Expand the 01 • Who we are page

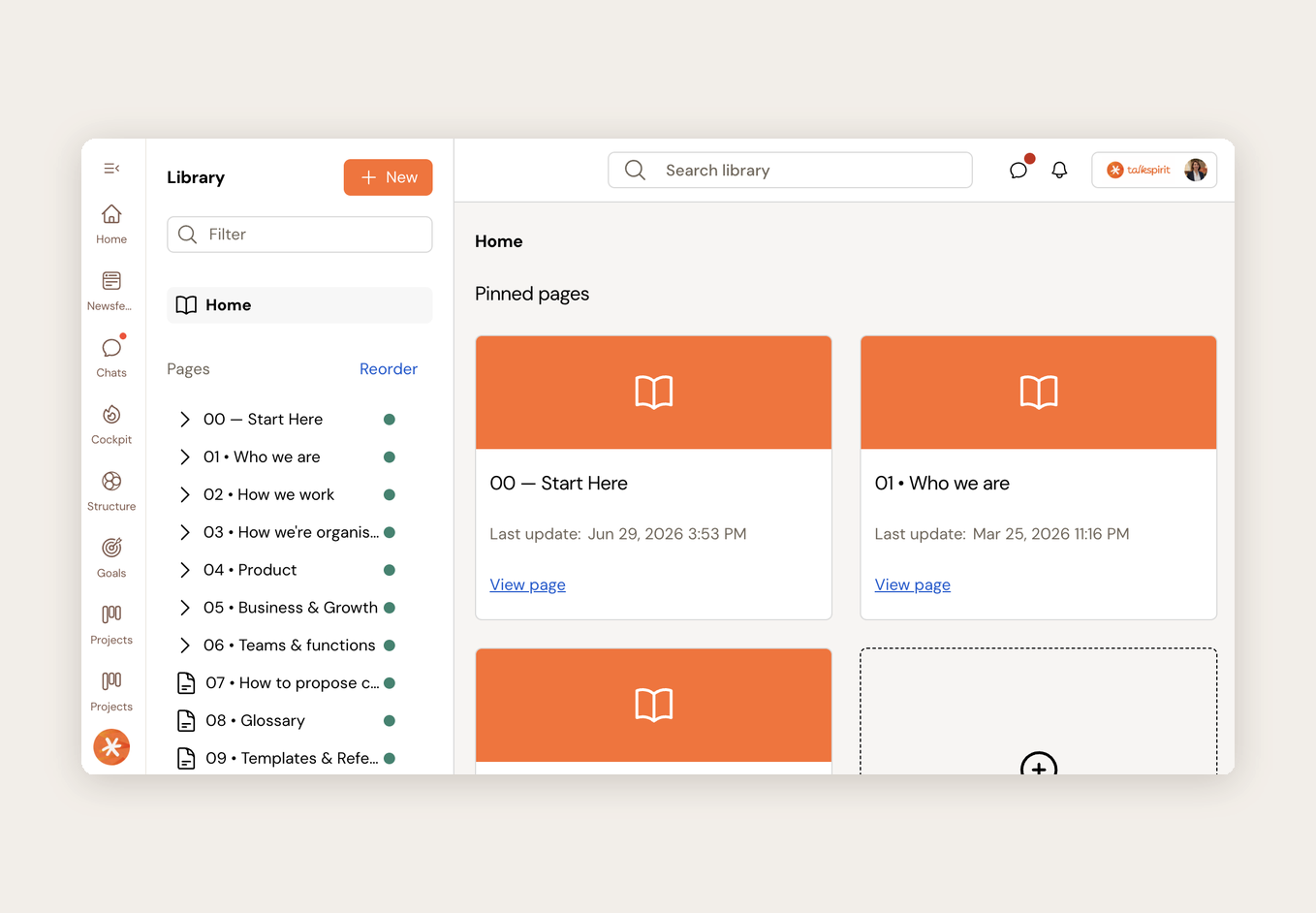pos(185,457)
